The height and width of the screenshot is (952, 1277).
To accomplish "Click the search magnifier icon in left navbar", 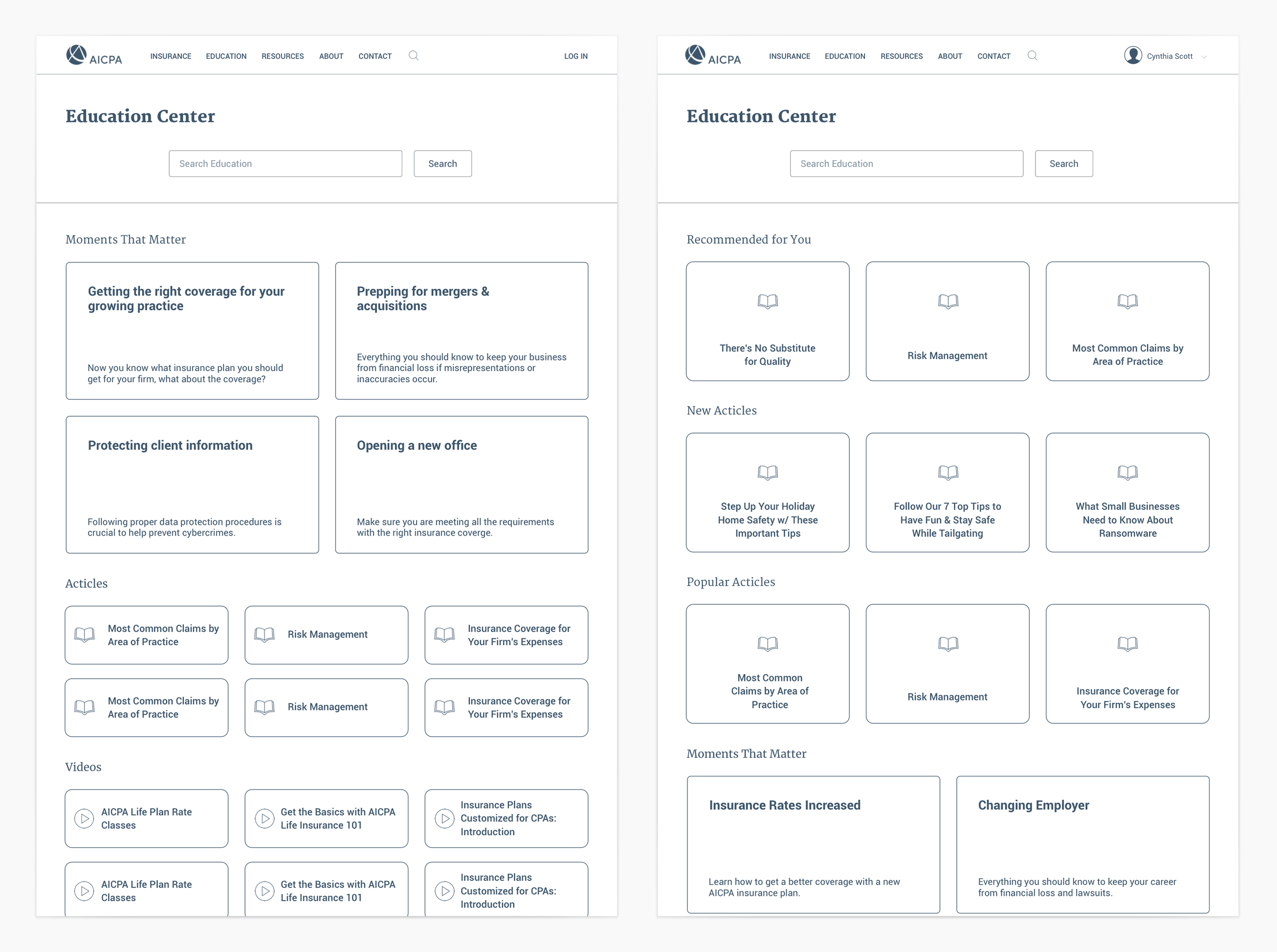I will pyautogui.click(x=413, y=56).
